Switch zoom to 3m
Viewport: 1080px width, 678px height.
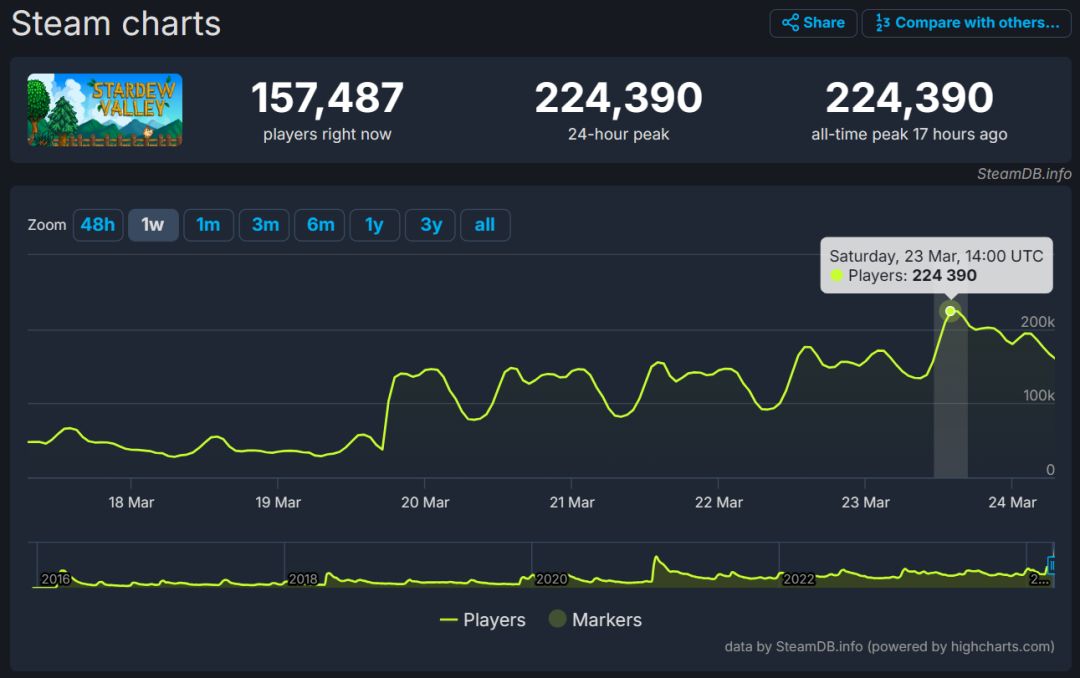pyautogui.click(x=264, y=225)
